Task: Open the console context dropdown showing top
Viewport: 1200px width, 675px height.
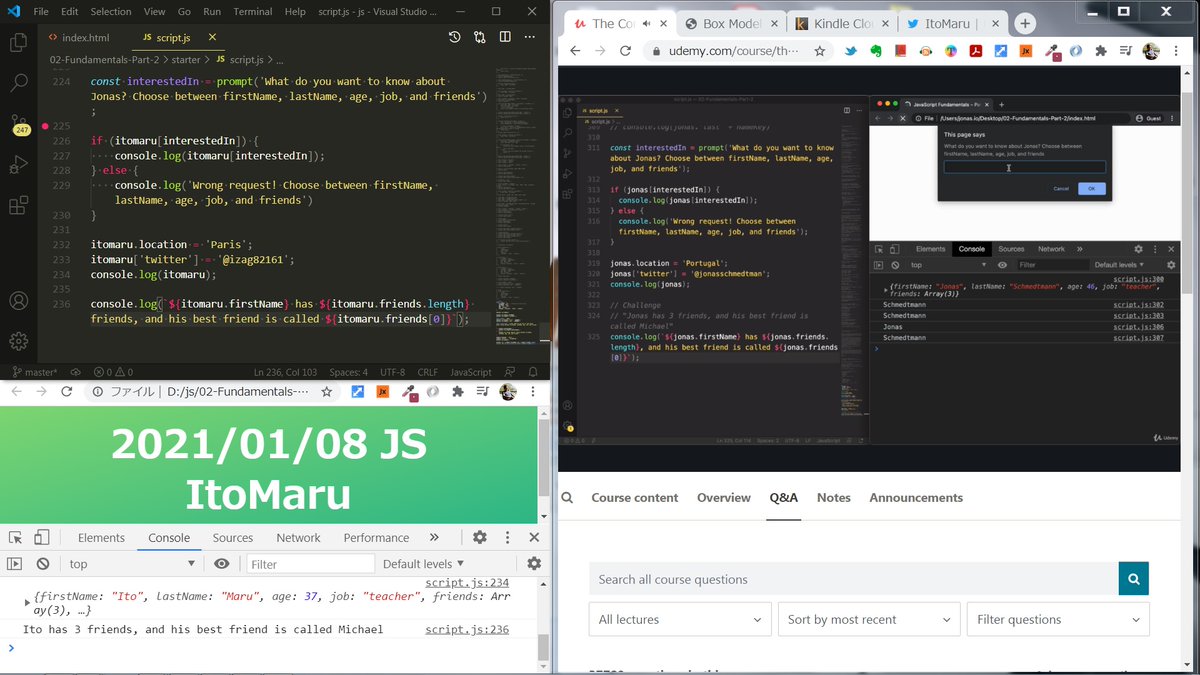Action: 130,564
